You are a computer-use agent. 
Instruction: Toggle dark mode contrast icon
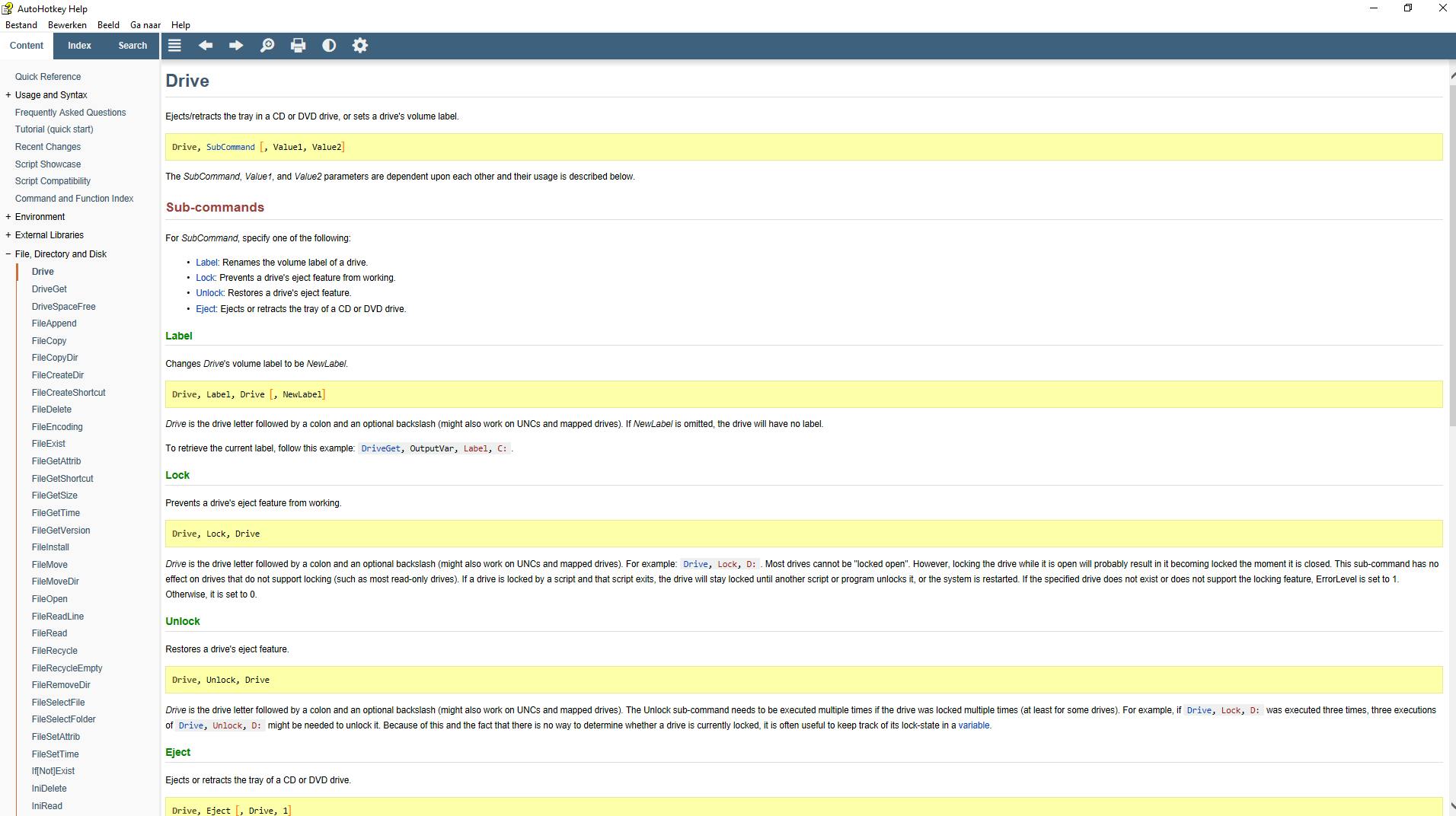pyautogui.click(x=329, y=46)
